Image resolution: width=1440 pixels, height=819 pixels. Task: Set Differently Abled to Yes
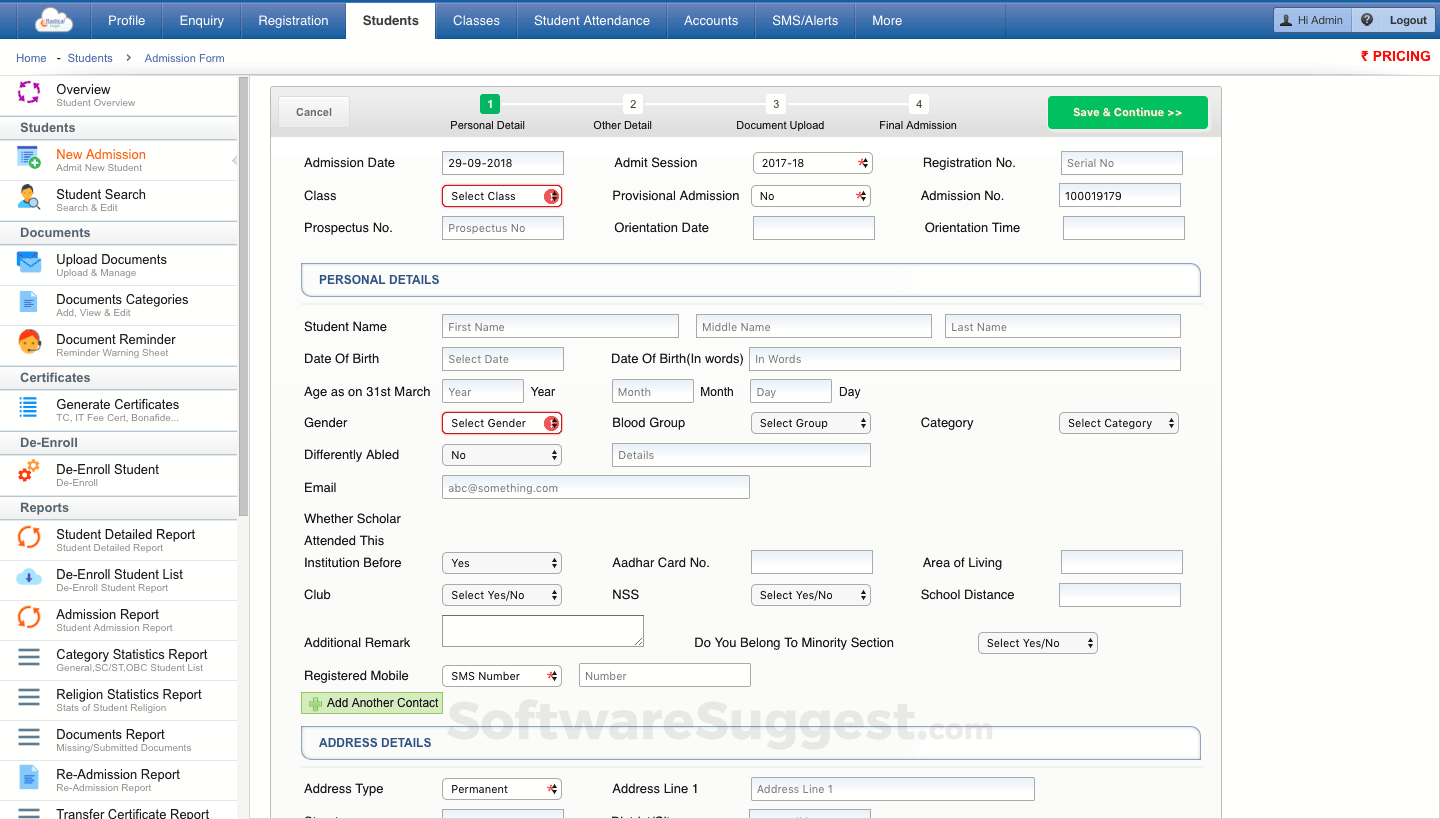click(501, 454)
